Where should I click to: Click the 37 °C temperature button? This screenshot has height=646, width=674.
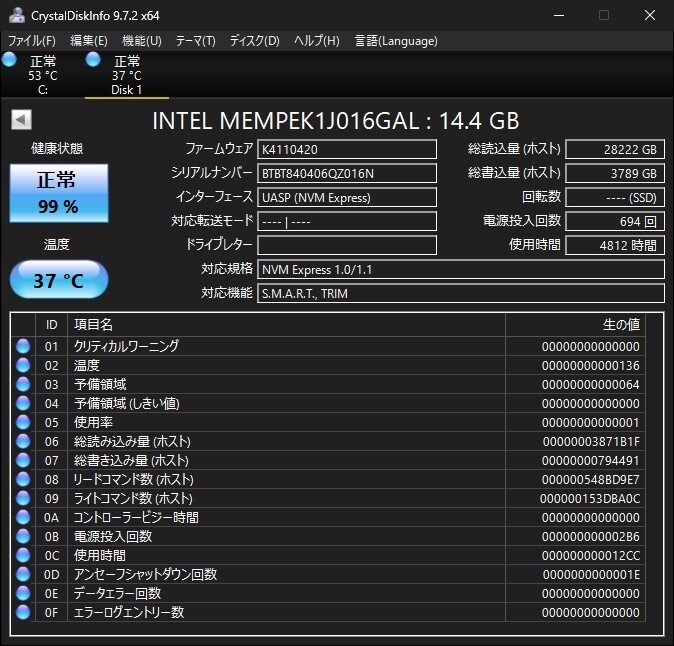tap(57, 280)
